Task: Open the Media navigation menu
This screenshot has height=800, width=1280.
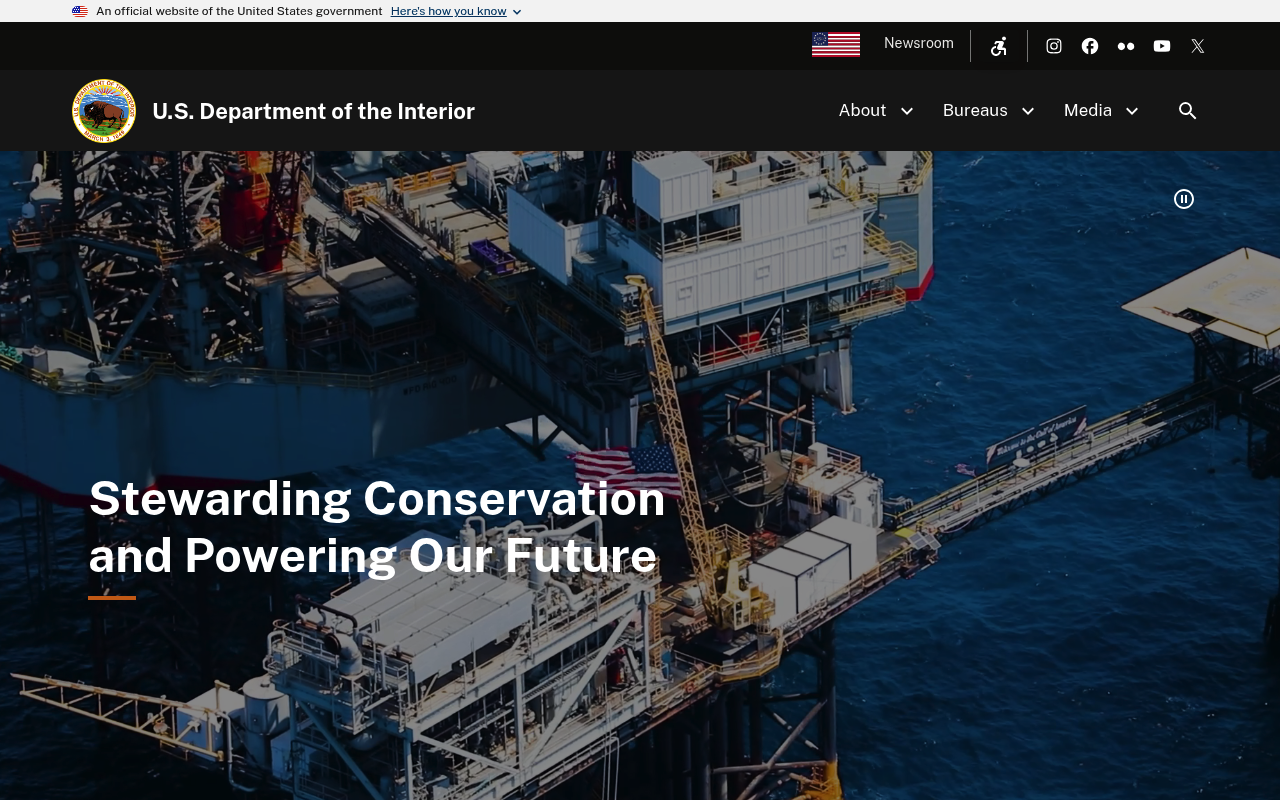Action: 1088,110
